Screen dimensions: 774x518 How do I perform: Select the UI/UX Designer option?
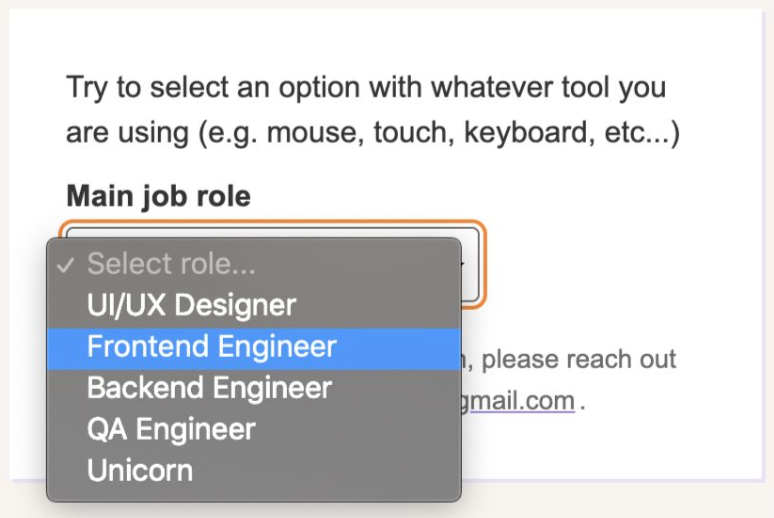tap(191, 305)
